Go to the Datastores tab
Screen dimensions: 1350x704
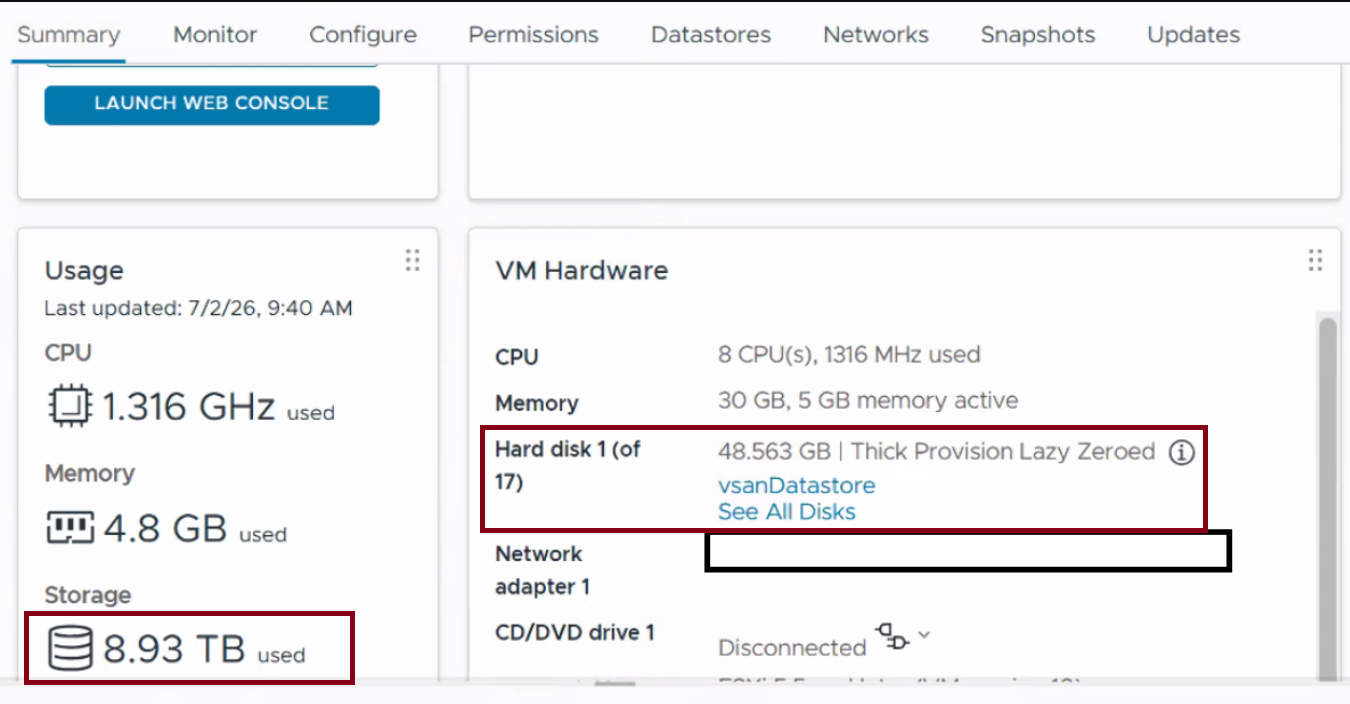pyautogui.click(x=711, y=34)
